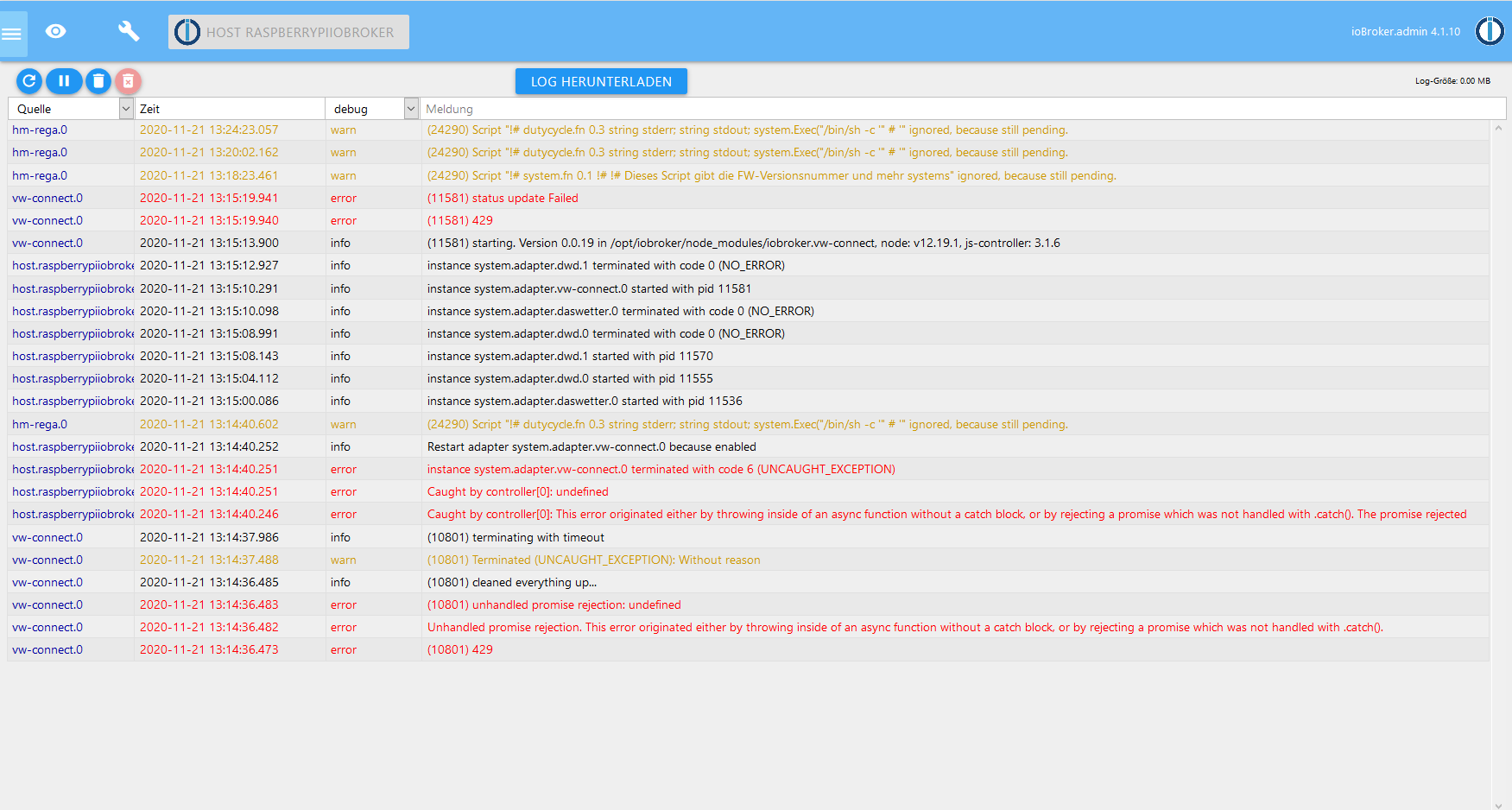Select timestamp 2020-11-21 13:14:40.246

(209, 514)
